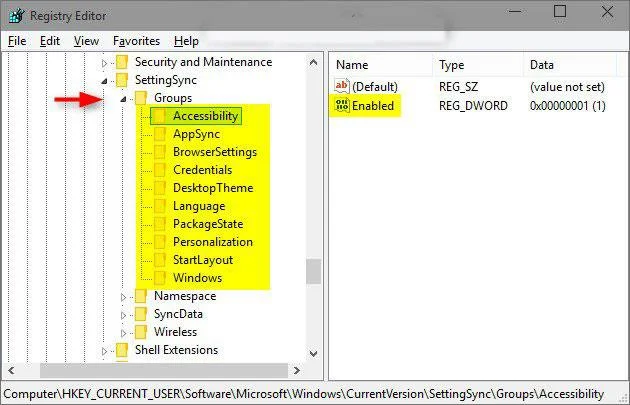Viewport: 630px width, 405px height.
Task: Click the PackageState folder icon
Action: [x=160, y=224]
